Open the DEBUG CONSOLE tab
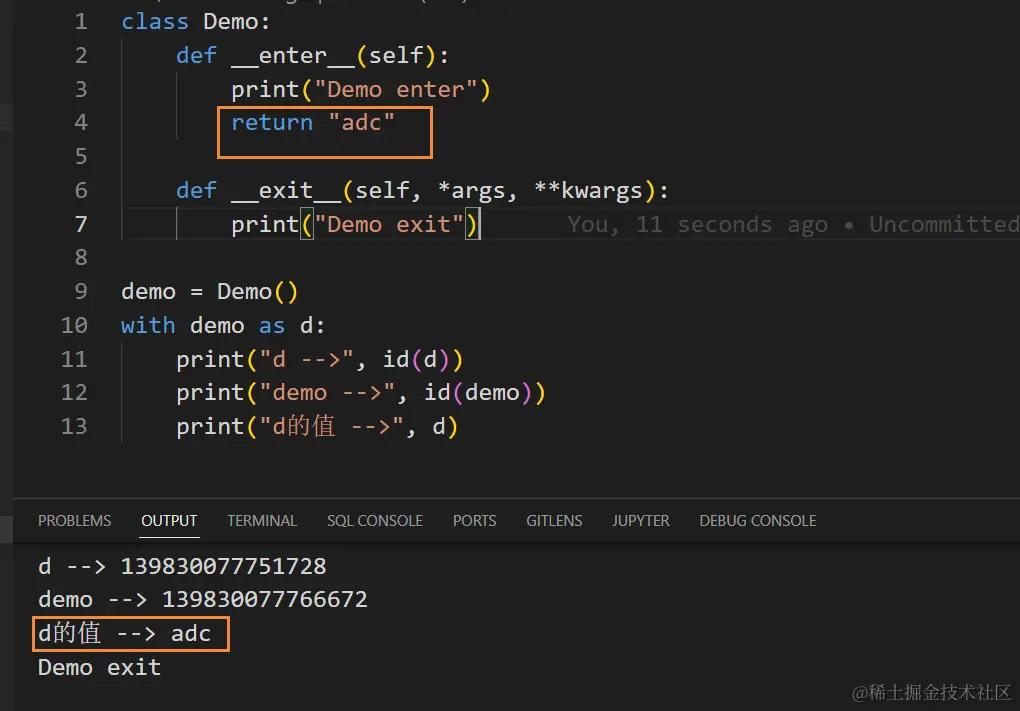This screenshot has width=1020, height=711. 758,520
